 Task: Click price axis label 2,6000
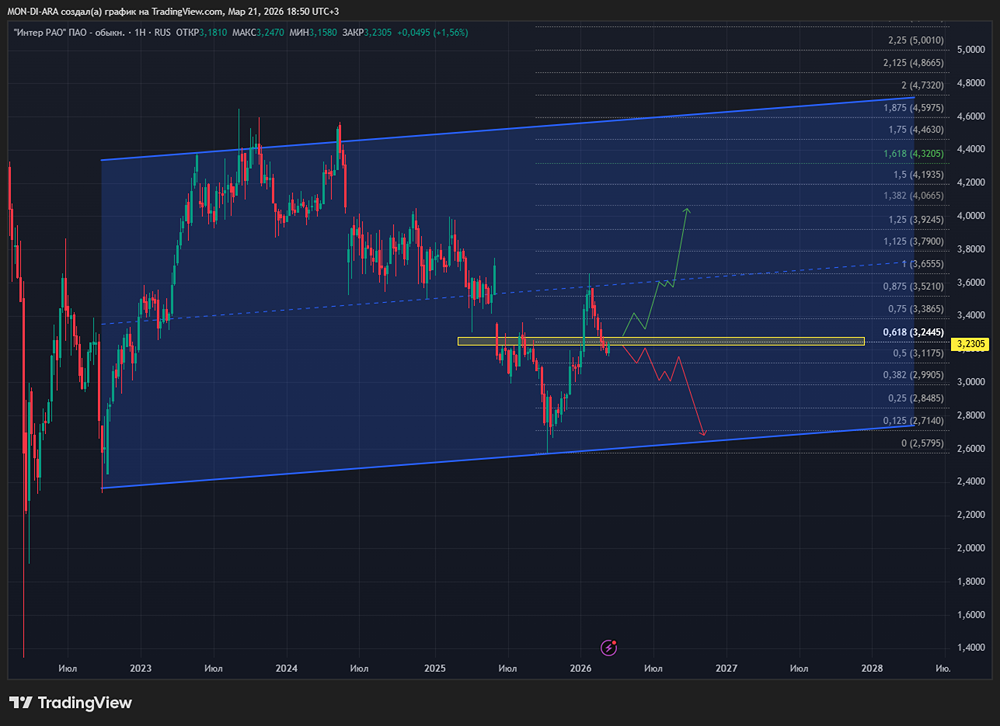coord(971,448)
